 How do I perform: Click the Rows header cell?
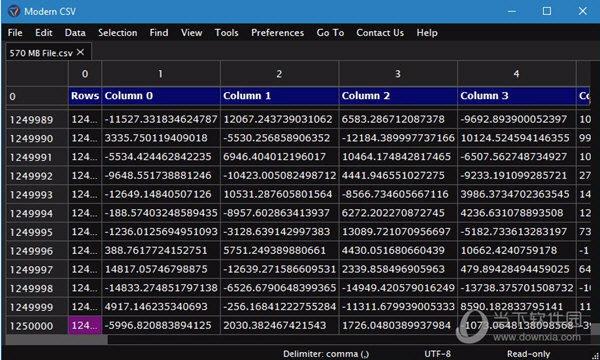point(85,96)
